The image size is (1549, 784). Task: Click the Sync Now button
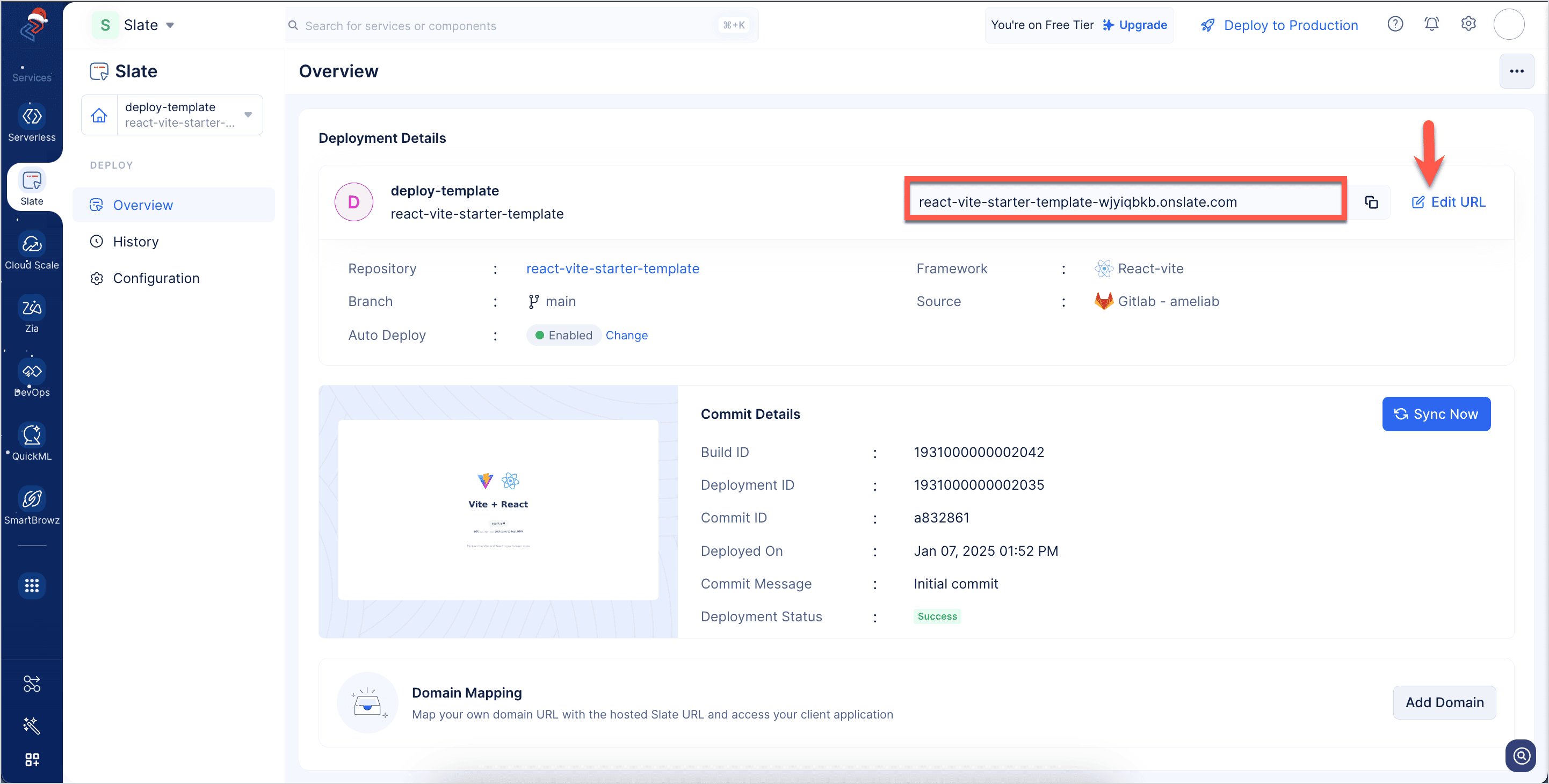1436,414
